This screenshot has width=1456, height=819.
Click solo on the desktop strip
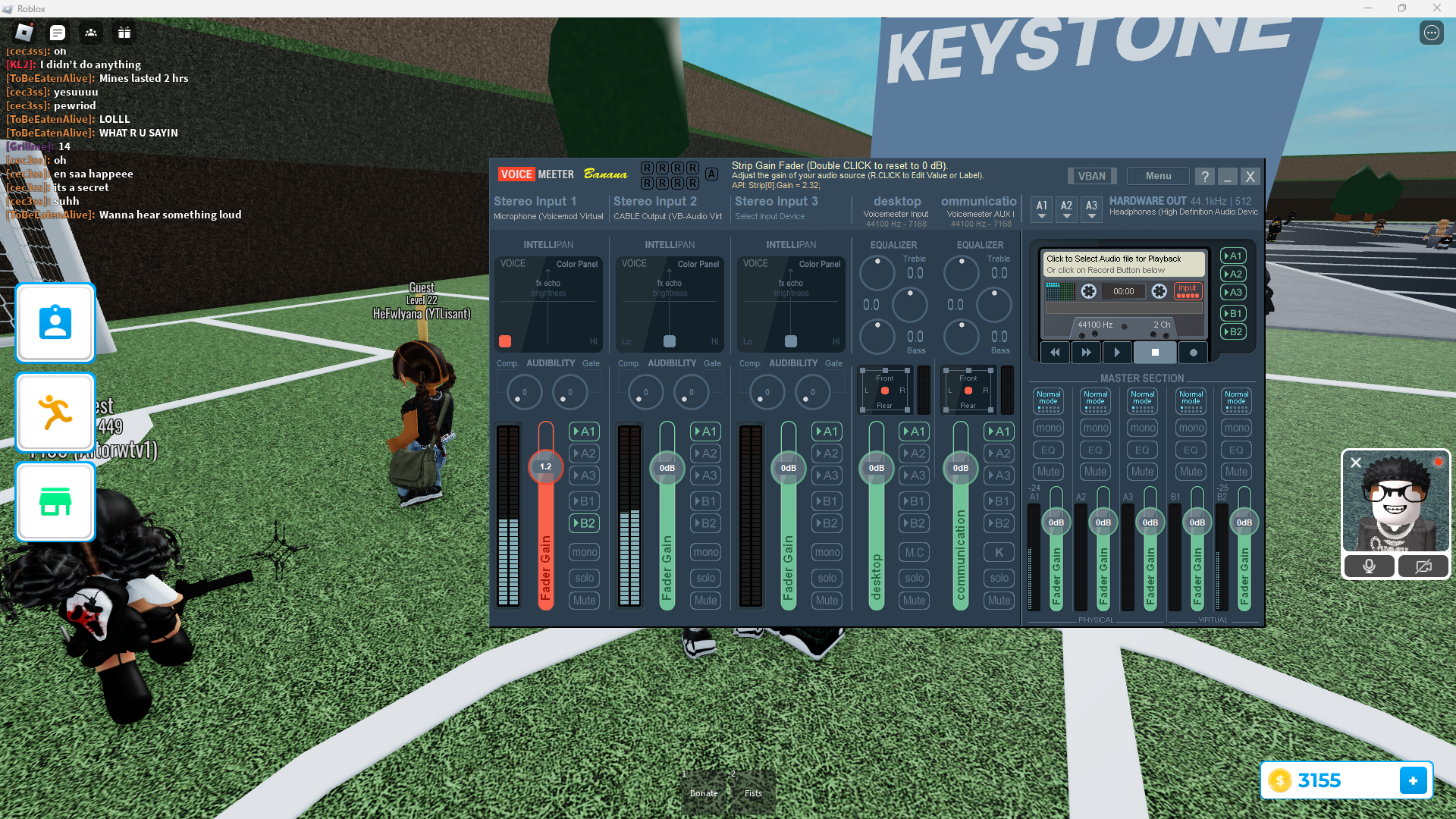coord(915,578)
